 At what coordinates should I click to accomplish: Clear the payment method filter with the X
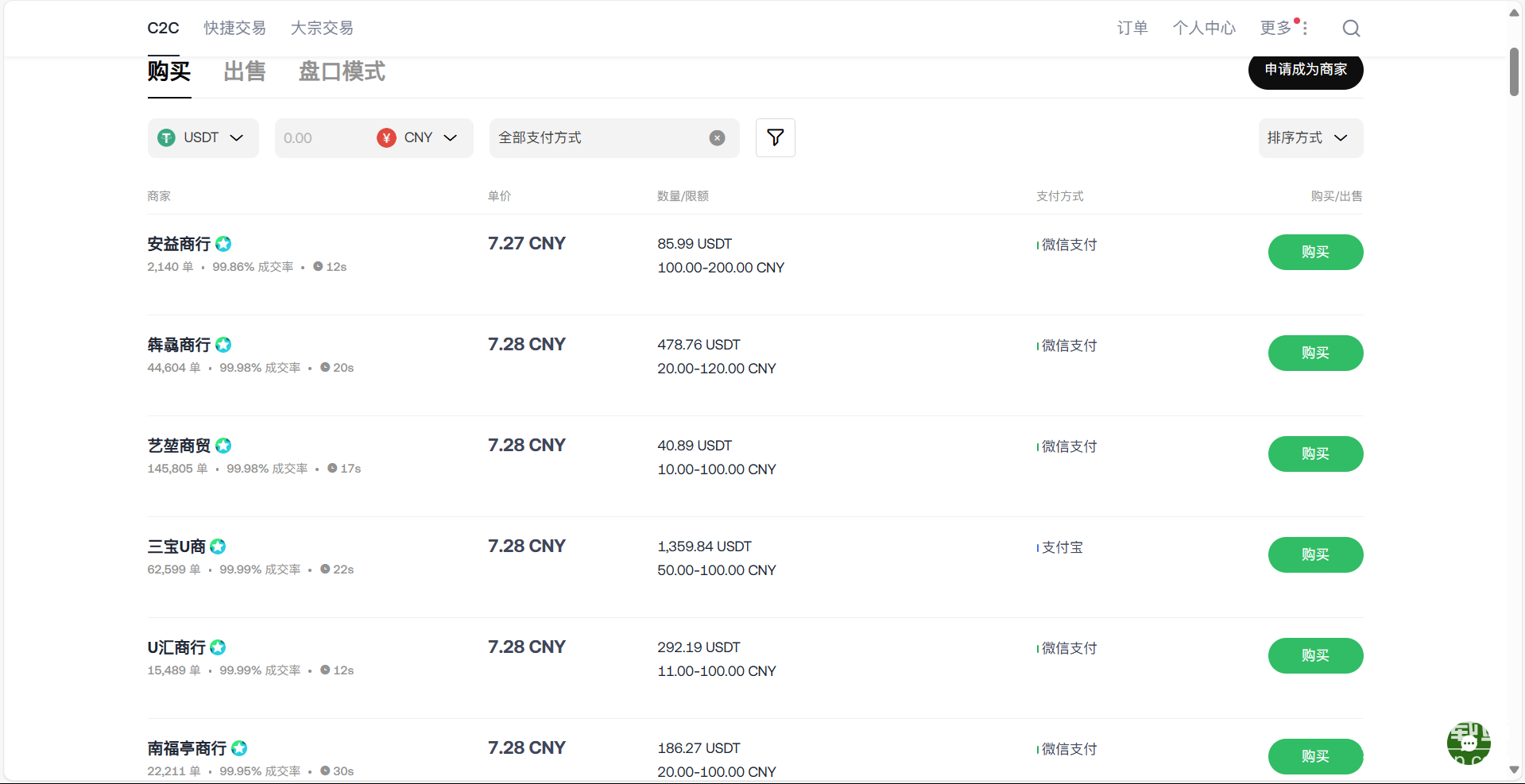pyautogui.click(x=717, y=138)
